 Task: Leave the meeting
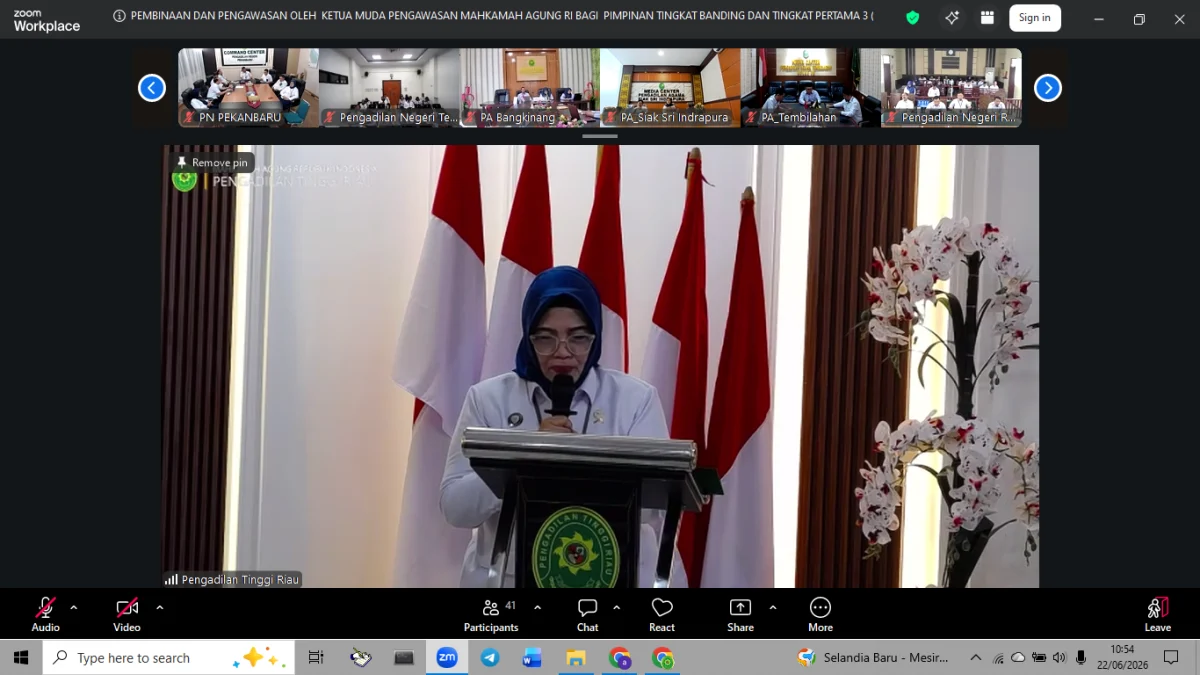pos(1157,614)
